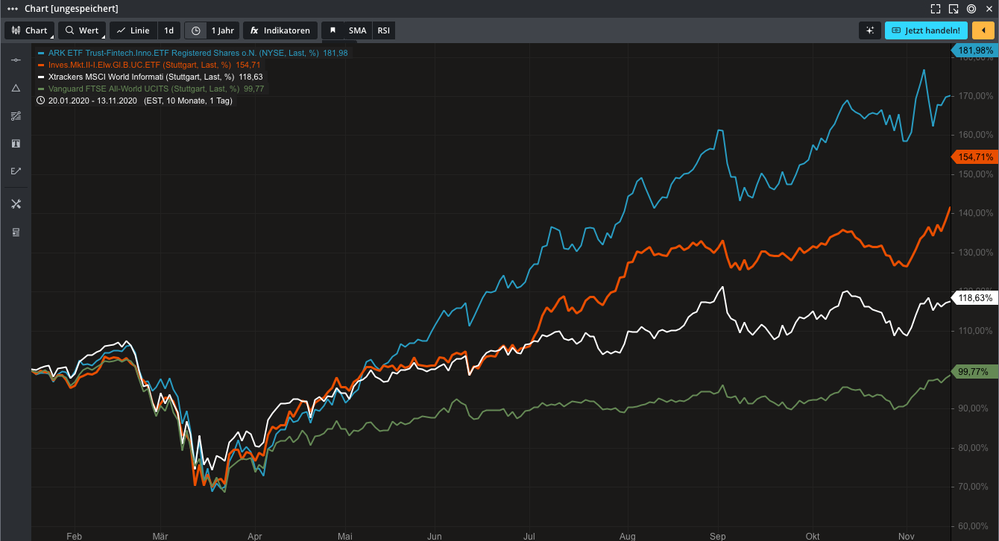Toggle the RSI indicator
The width and height of the screenshot is (999, 541).
click(x=384, y=30)
